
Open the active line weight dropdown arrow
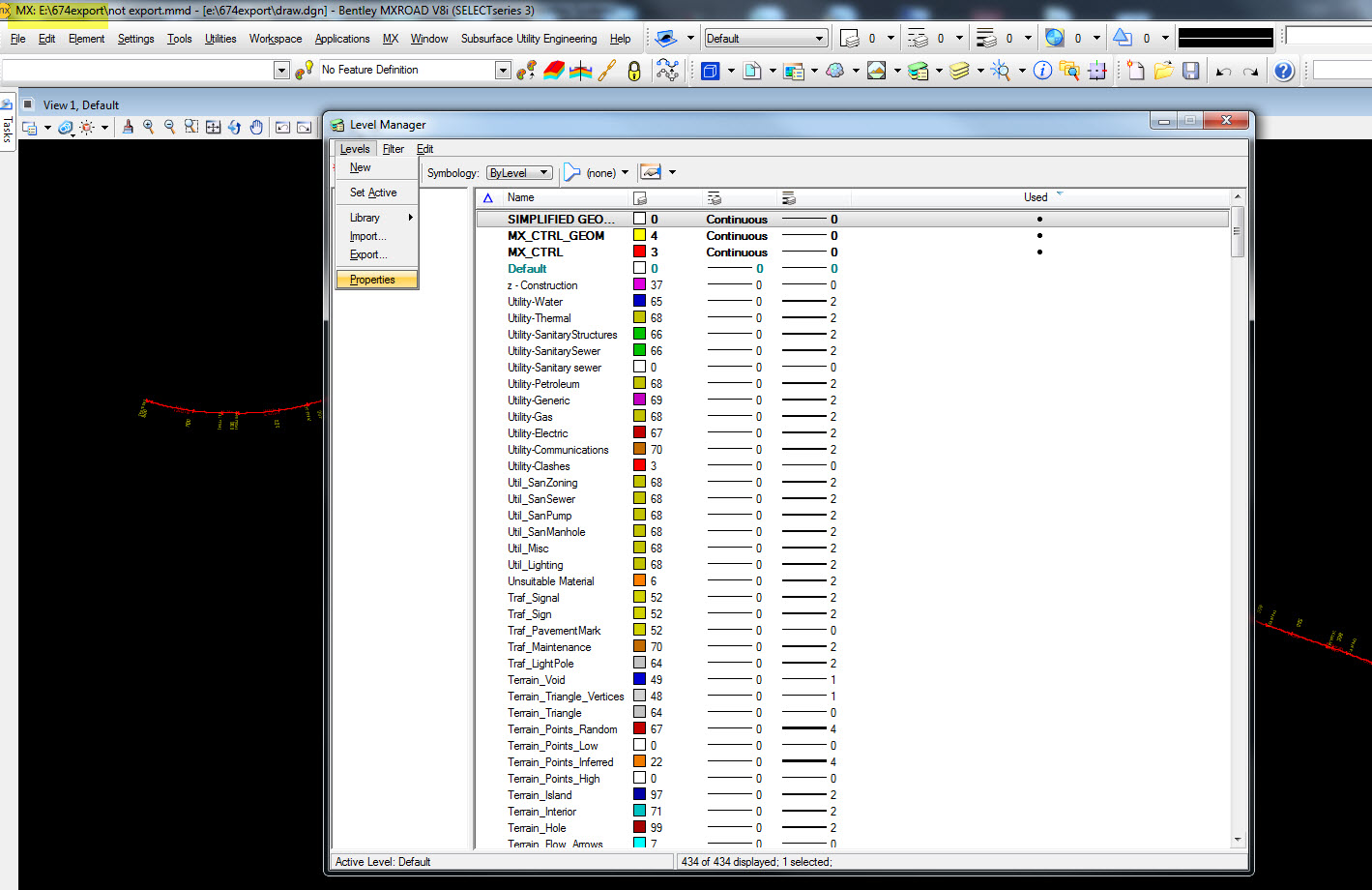1028,39
